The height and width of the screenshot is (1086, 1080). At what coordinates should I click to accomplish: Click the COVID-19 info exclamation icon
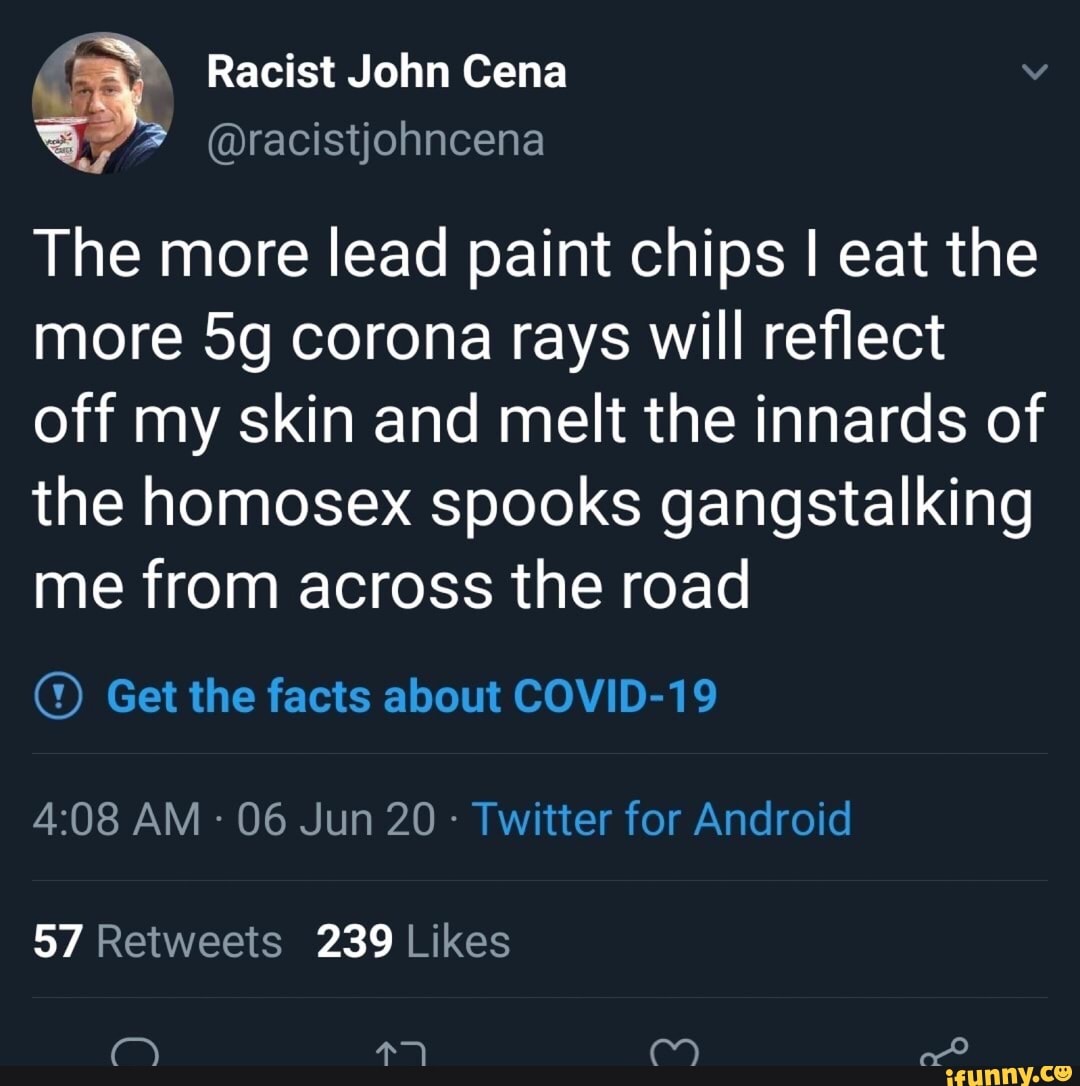click(x=57, y=696)
